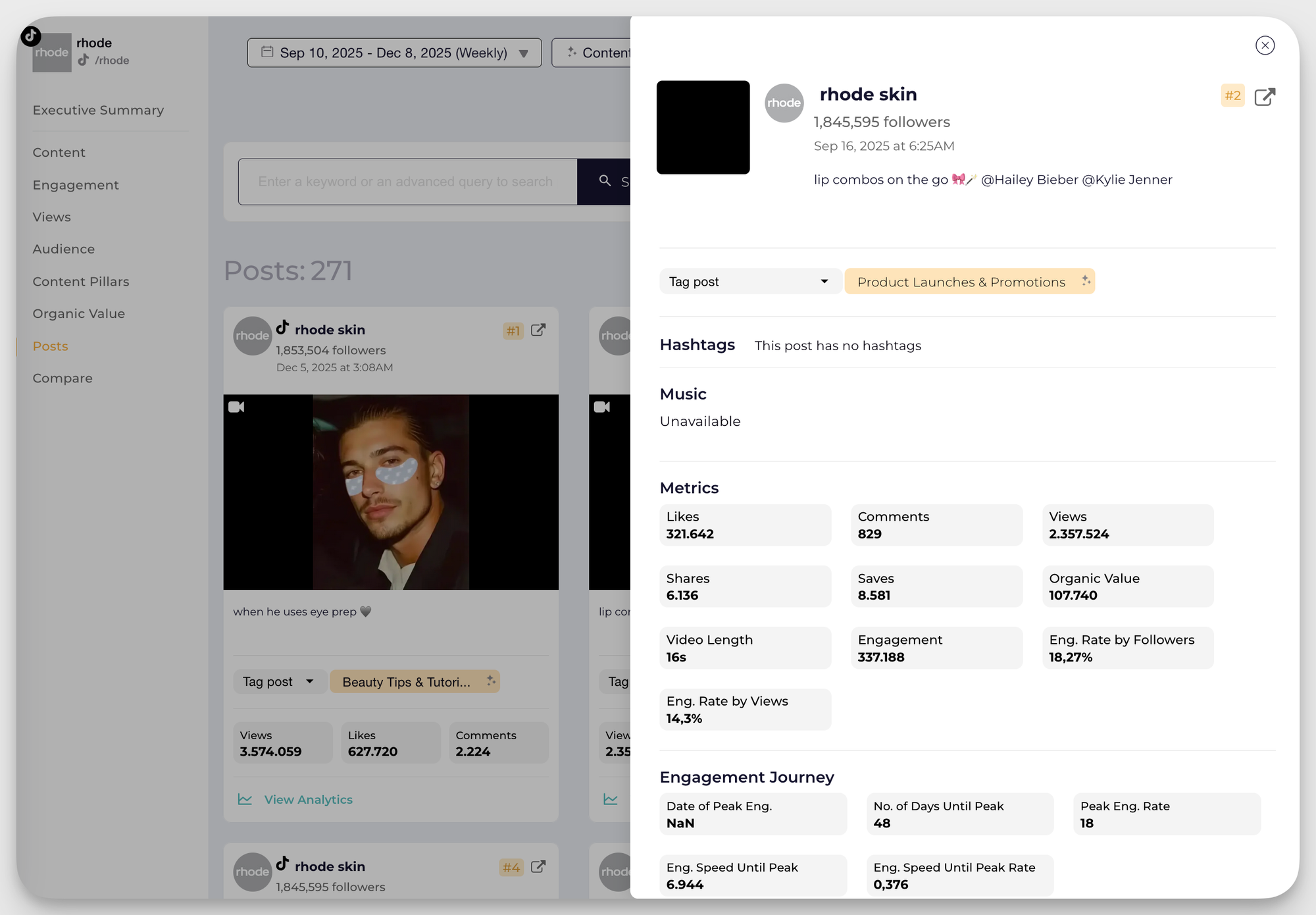Click the Product Launches & Promotions tag
1316x915 pixels.
point(961,282)
